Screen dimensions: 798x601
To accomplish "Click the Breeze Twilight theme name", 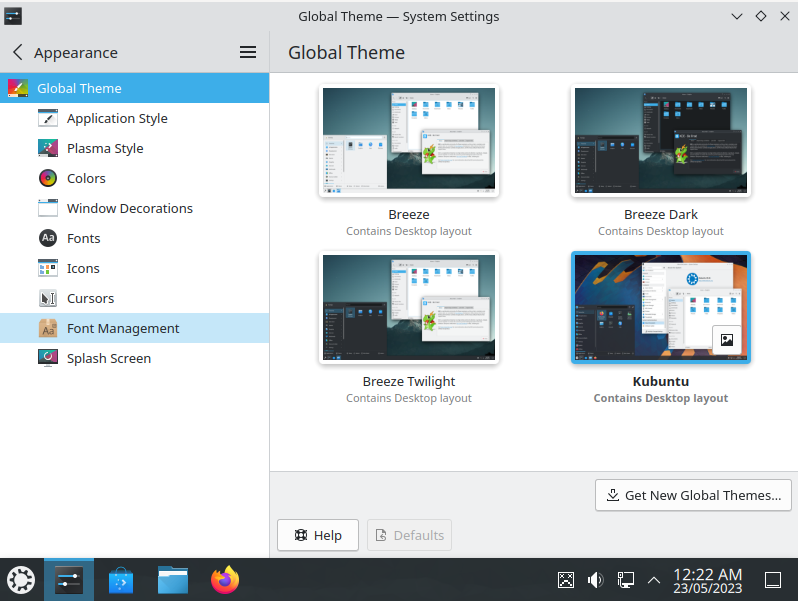I will click(409, 381).
